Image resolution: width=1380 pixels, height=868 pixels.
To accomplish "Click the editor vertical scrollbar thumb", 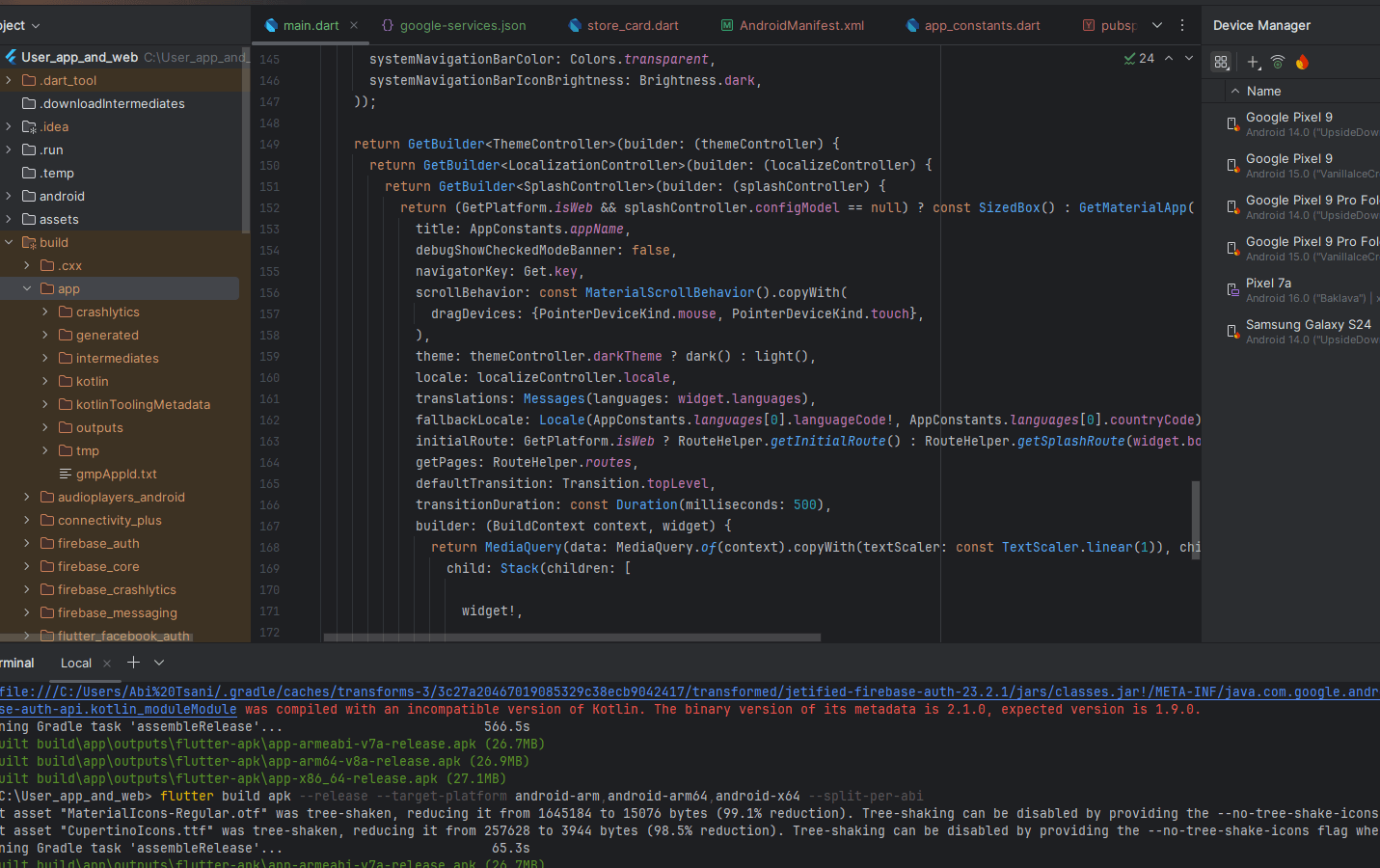I will pyautogui.click(x=1196, y=520).
